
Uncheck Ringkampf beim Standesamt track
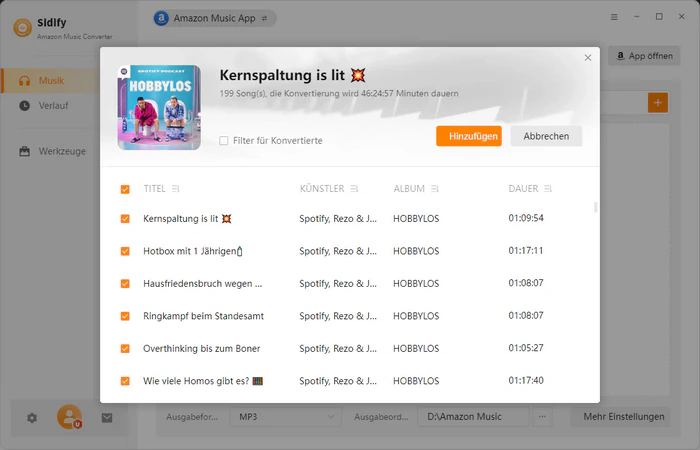(125, 316)
